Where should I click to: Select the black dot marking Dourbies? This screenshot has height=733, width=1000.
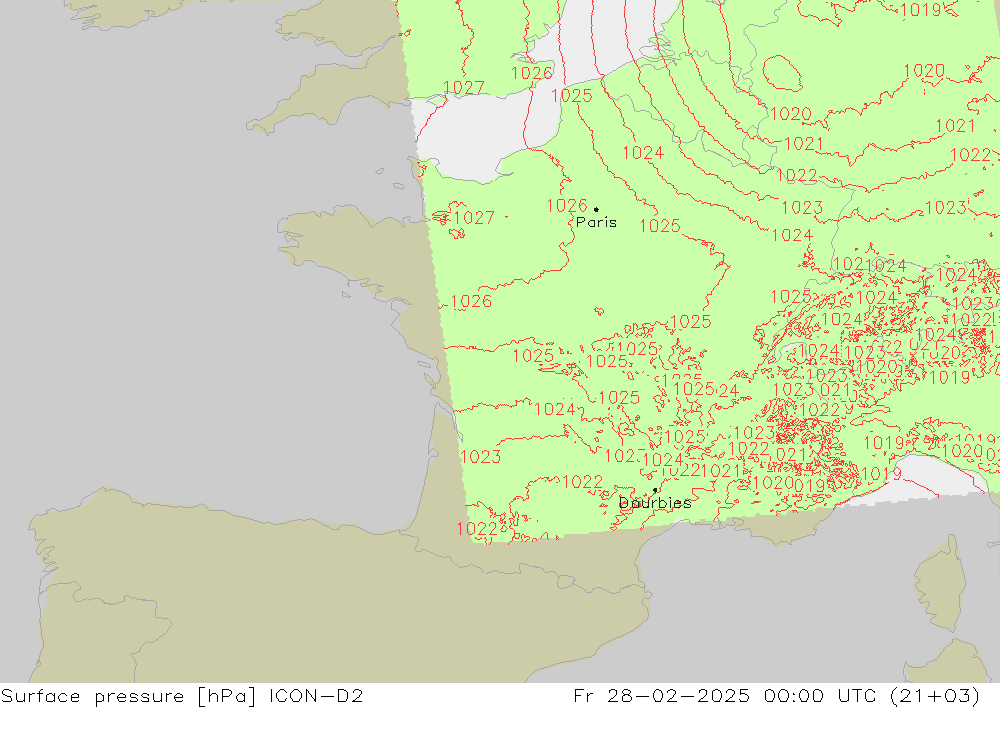coord(655,490)
